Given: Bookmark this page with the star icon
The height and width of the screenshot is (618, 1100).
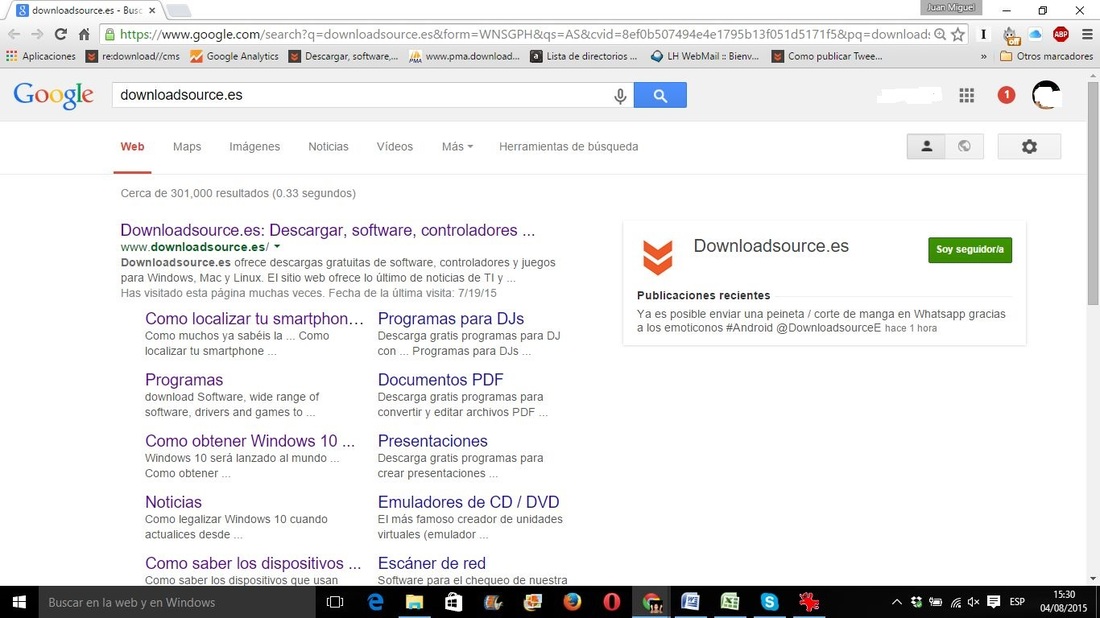Looking at the screenshot, I should pyautogui.click(x=958, y=34).
